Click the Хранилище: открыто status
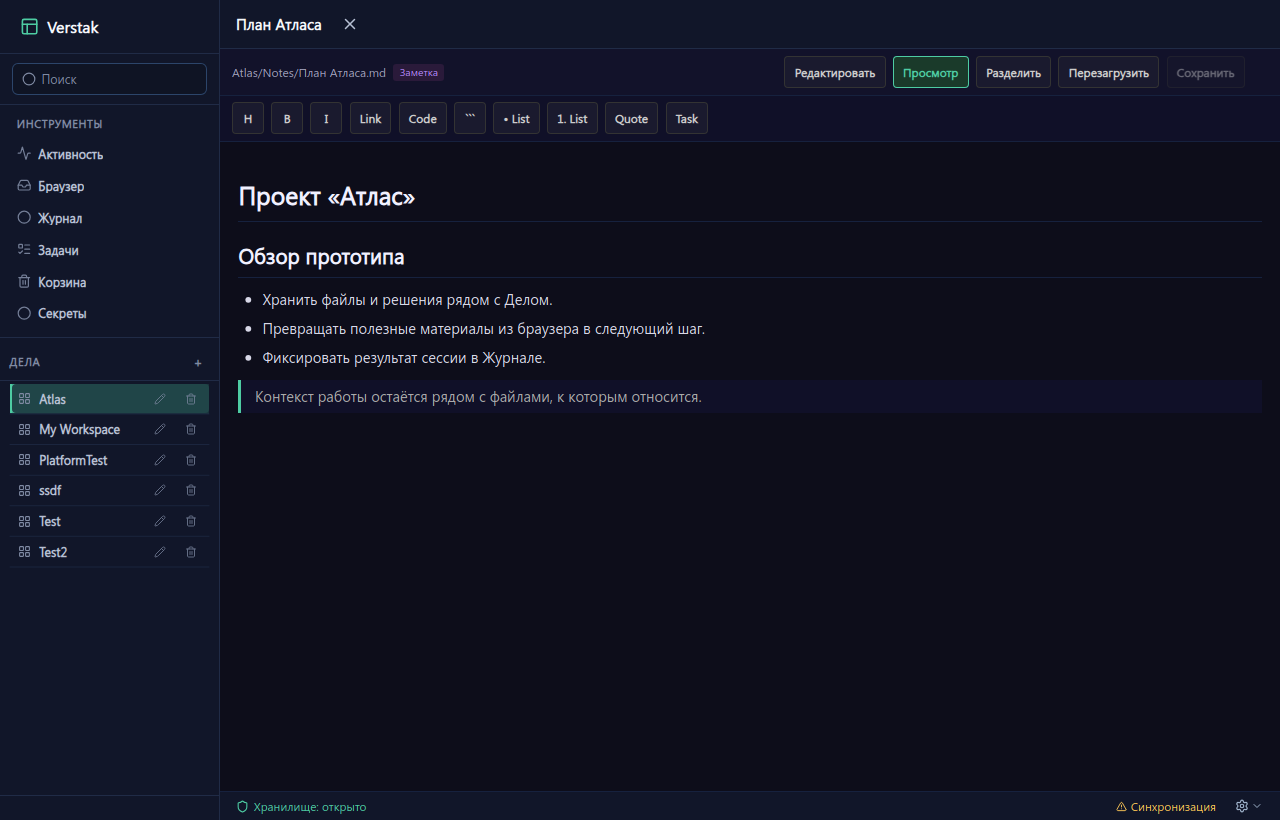 301,807
